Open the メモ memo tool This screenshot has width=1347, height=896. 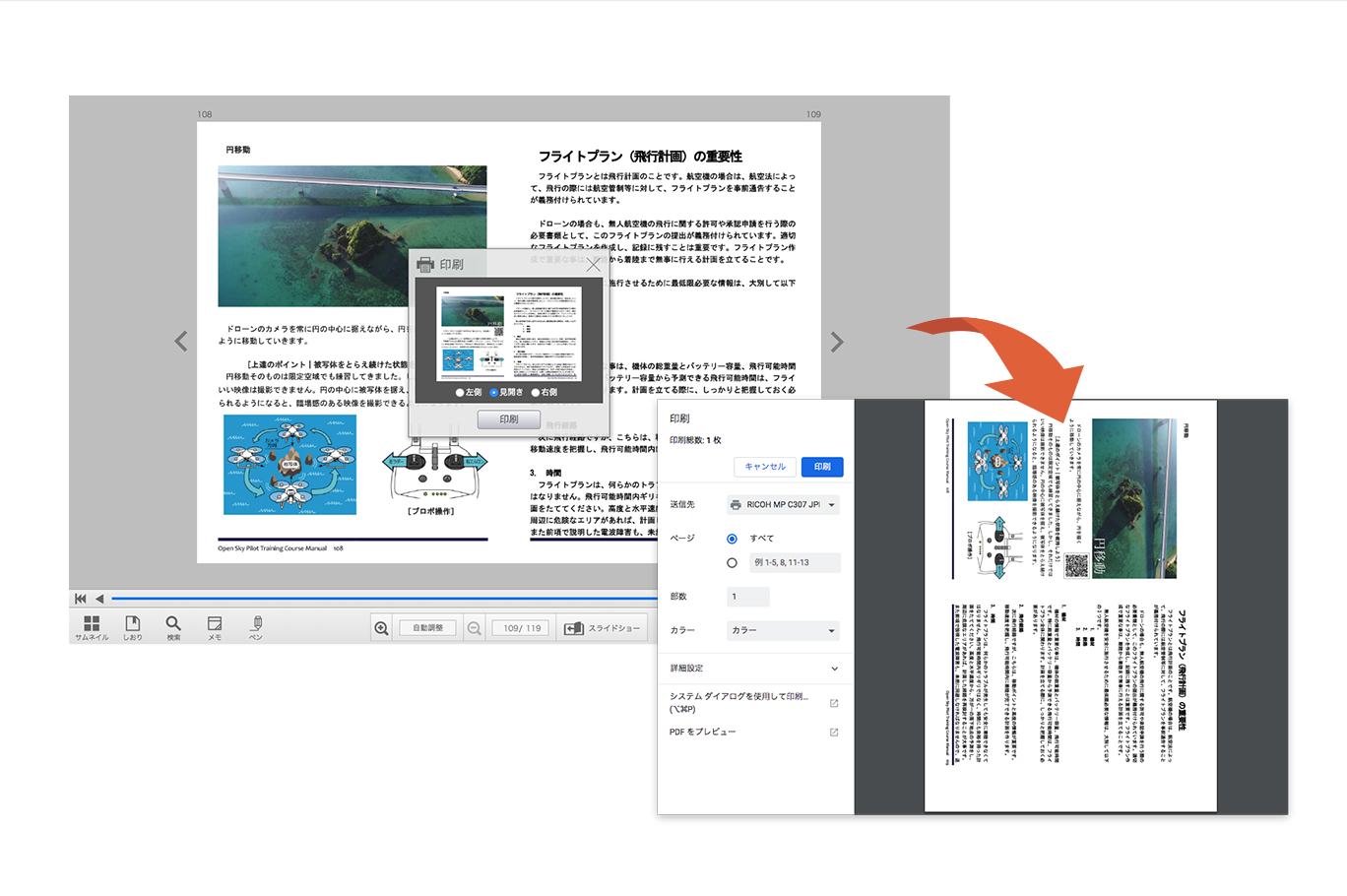click(215, 626)
